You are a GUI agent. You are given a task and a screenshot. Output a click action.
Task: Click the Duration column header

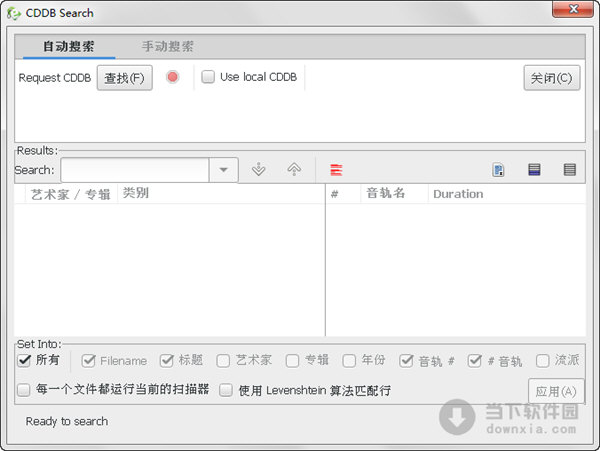point(507,194)
